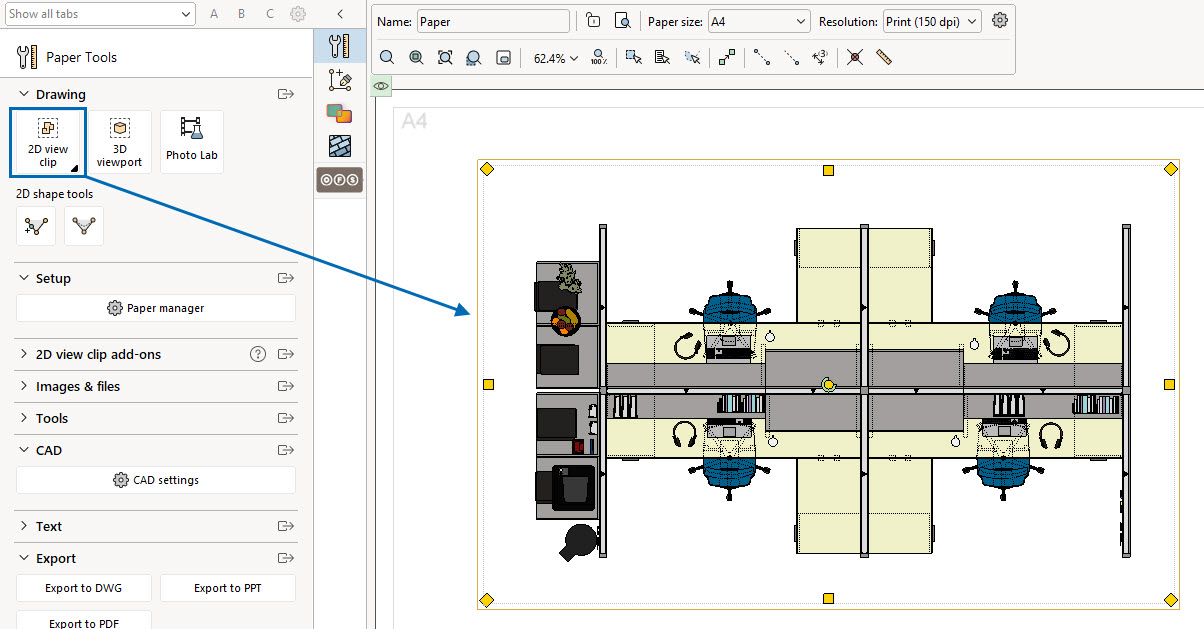Expand the 2D view clip add-ons section
1204x629 pixels.
[x=24, y=354]
